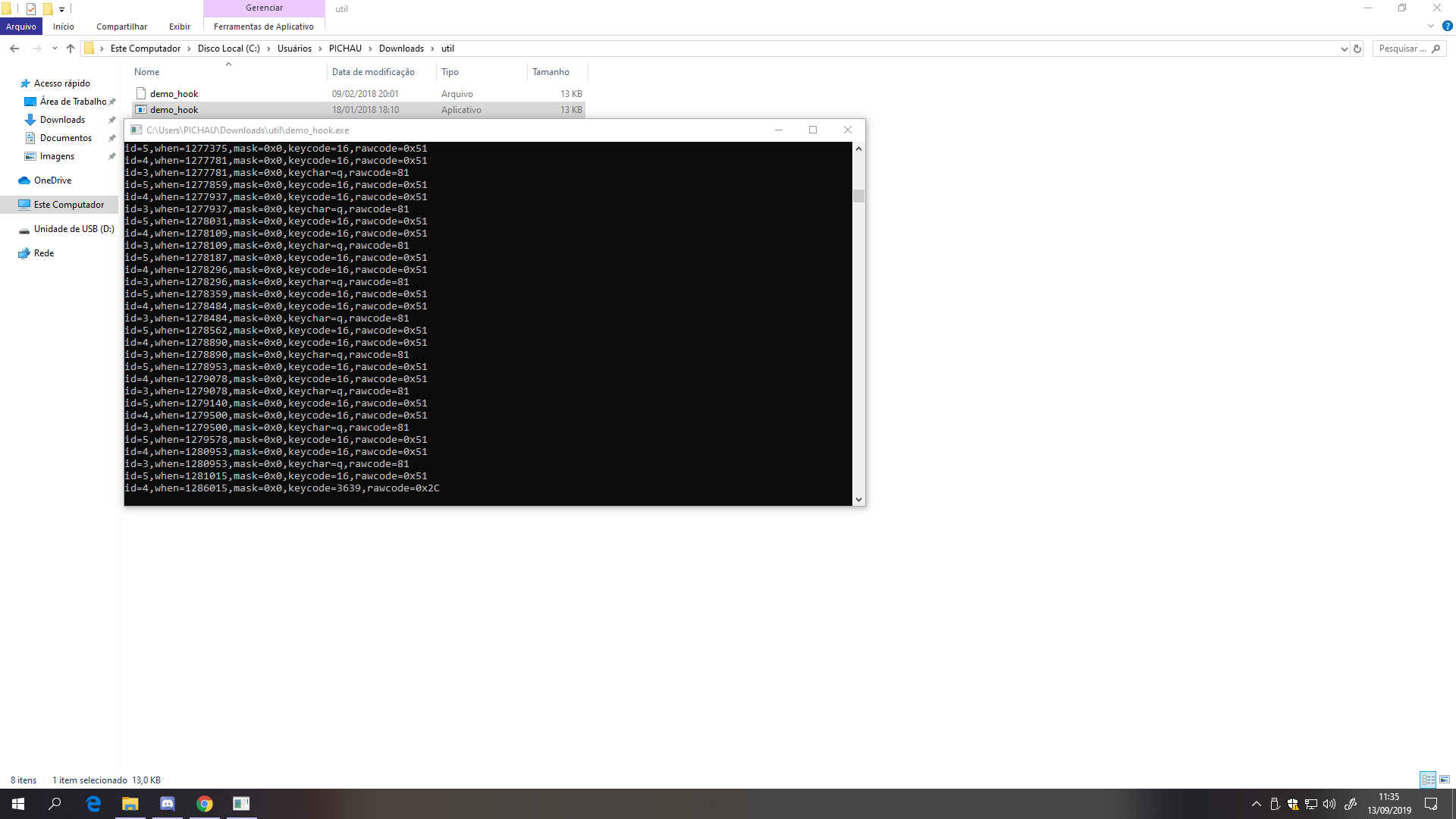Expand the address bar history dropdown

pos(1344,48)
